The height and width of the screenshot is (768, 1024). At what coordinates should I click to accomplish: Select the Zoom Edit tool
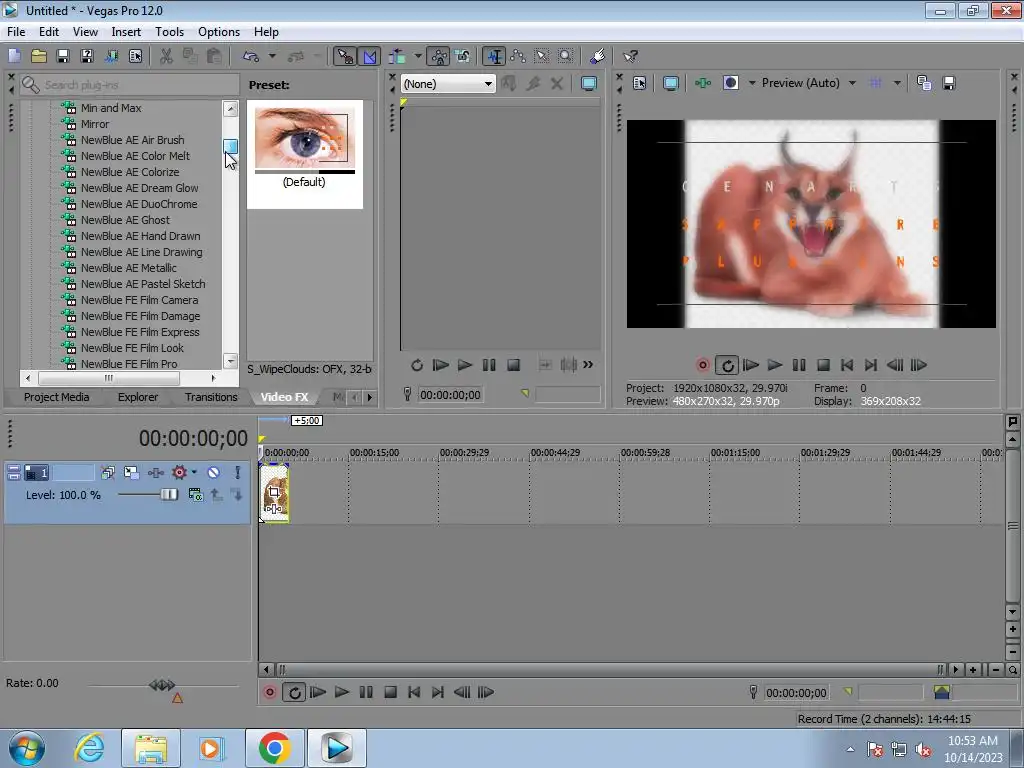(x=566, y=57)
